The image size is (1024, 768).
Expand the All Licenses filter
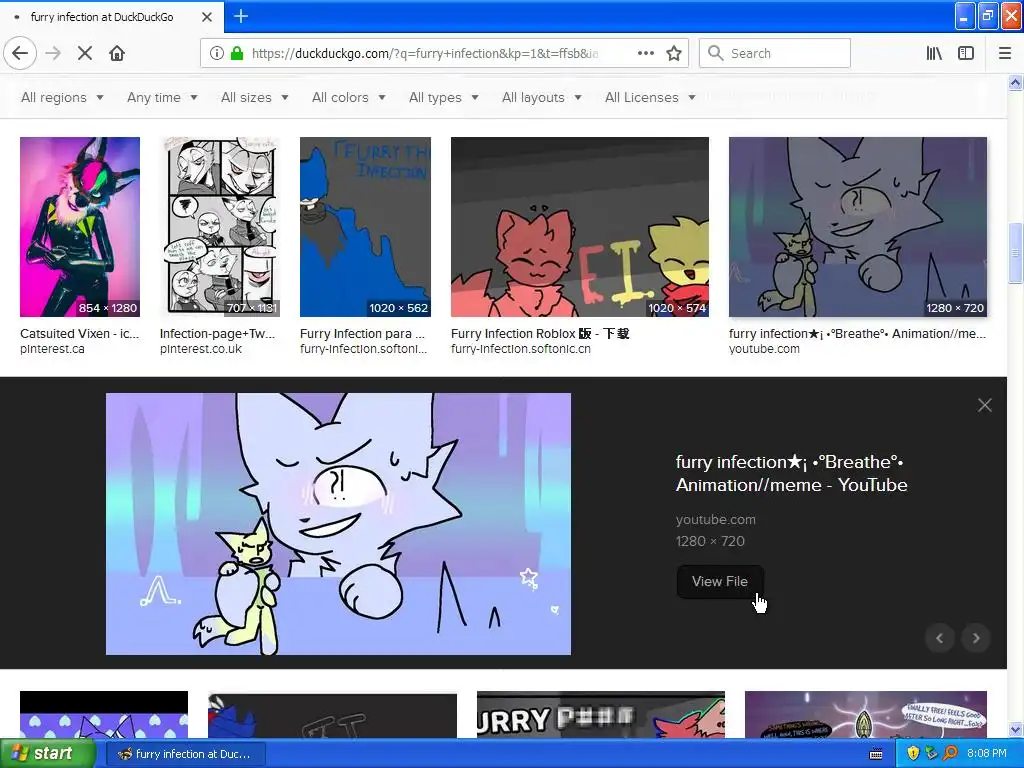point(650,97)
